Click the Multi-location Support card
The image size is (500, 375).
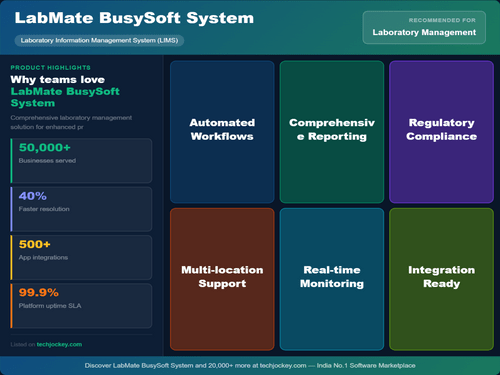point(222,279)
